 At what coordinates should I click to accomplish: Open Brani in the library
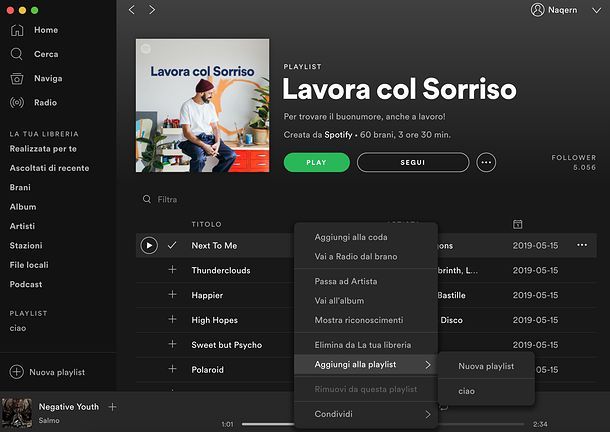pyautogui.click(x=20, y=188)
